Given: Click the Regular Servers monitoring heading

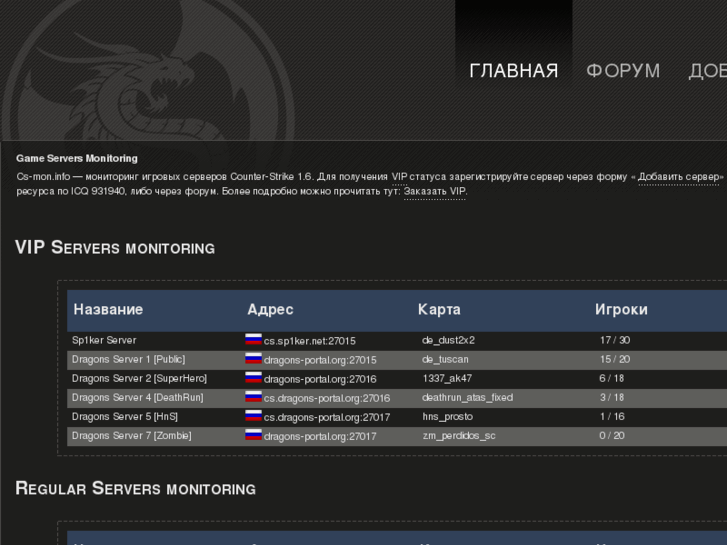Looking at the screenshot, I should 135,488.
